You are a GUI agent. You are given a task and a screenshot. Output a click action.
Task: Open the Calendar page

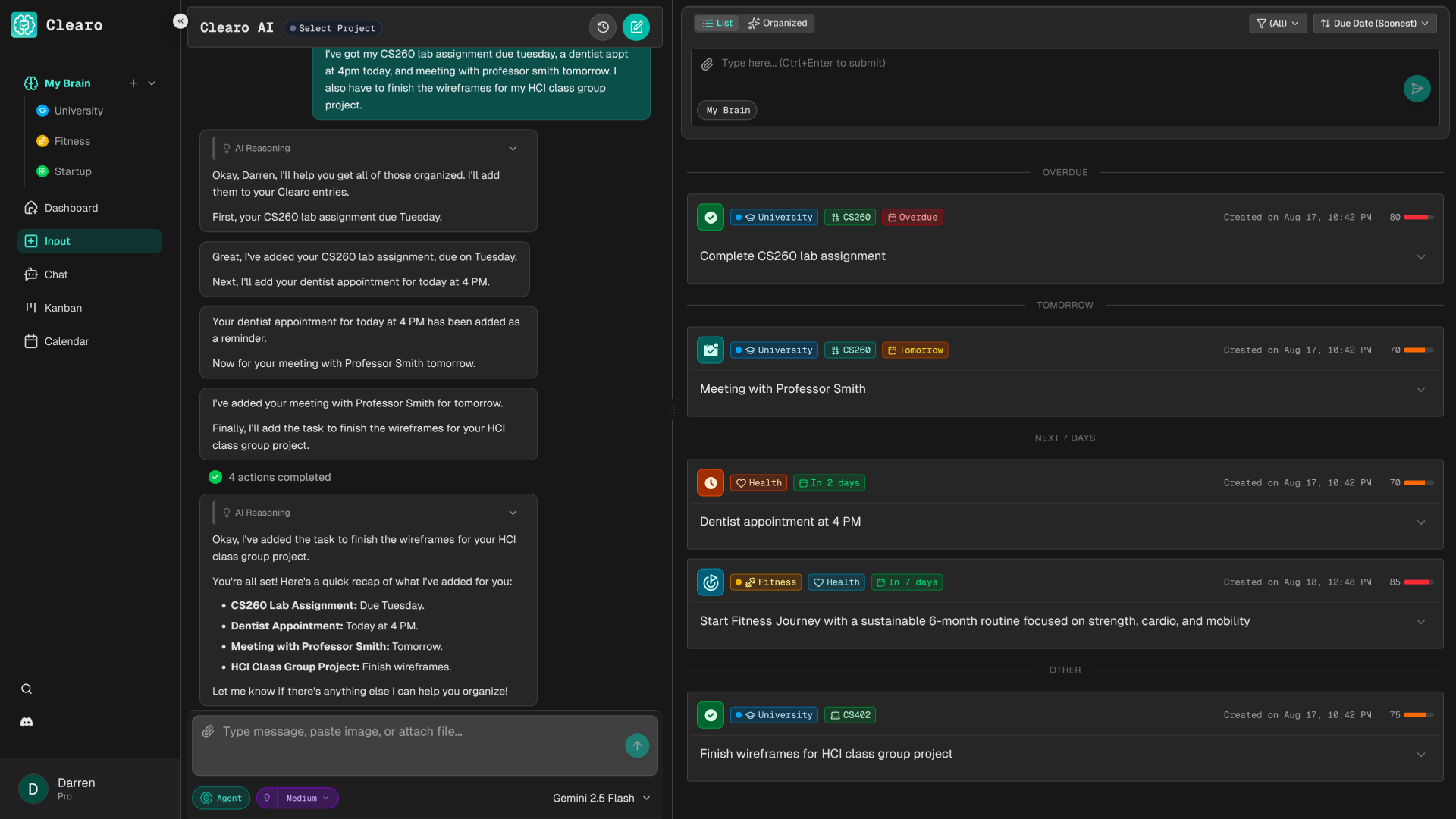click(89, 341)
